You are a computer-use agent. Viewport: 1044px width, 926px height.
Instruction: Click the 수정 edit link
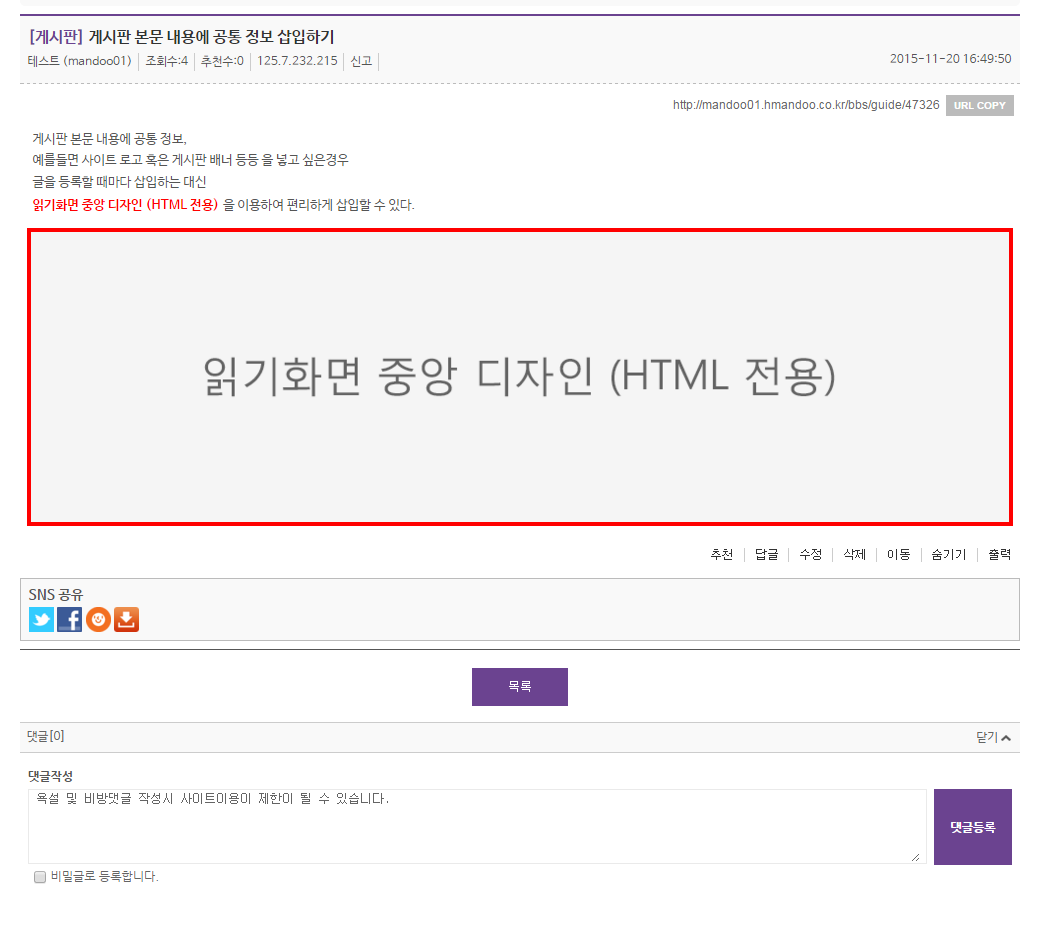pyautogui.click(x=810, y=555)
